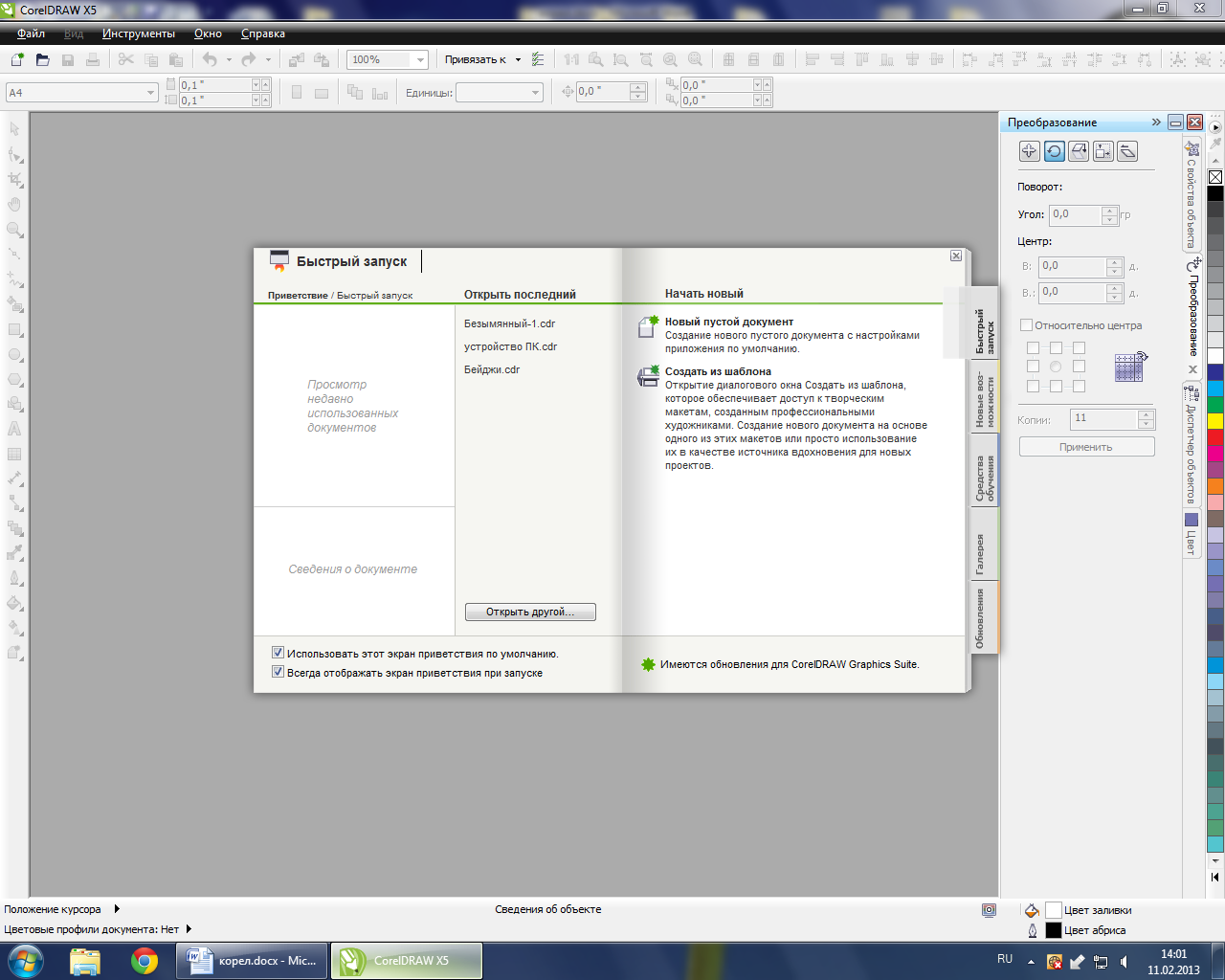1225x980 pixels.
Task: Select the bottom-left anchor point checkbox
Action: pos(1033,387)
